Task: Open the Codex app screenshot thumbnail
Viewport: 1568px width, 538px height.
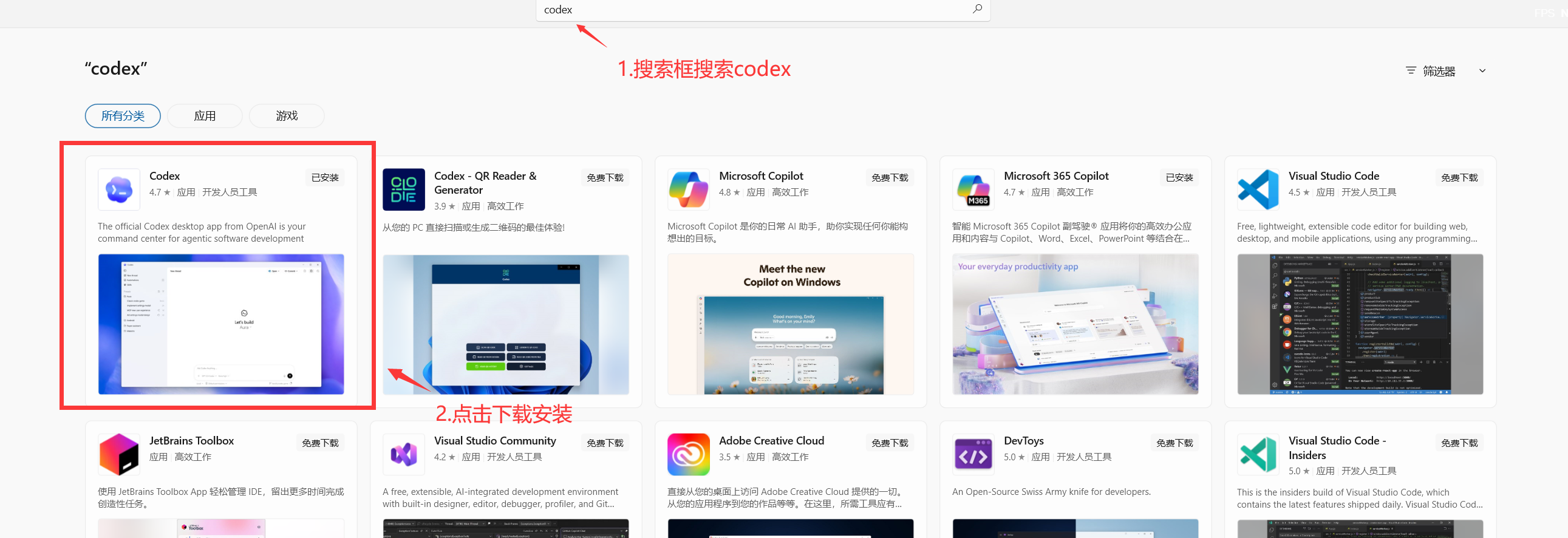Action: 221,324
